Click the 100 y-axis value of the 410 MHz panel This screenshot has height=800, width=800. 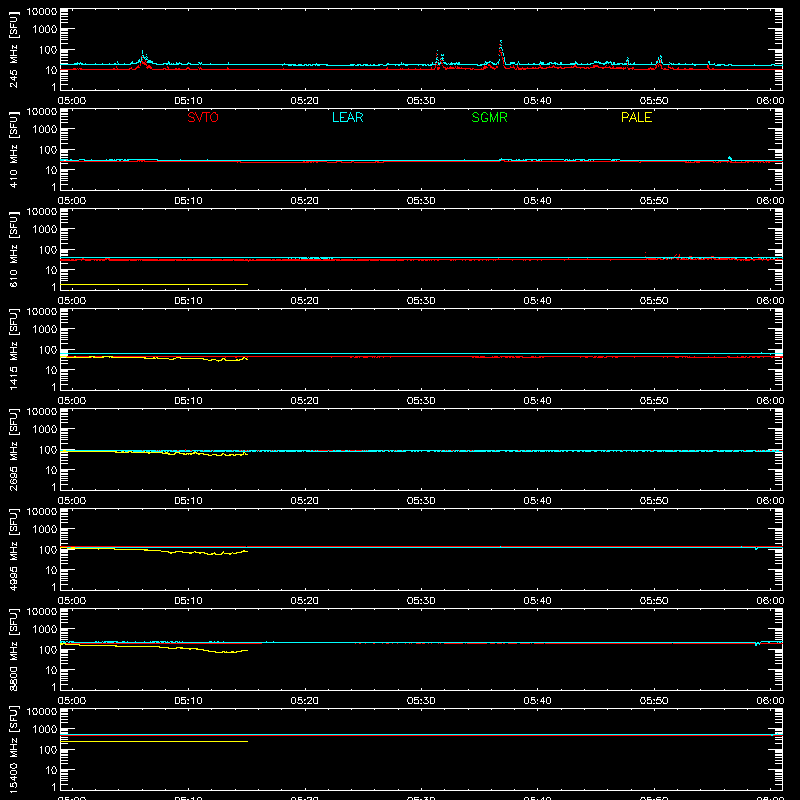pos(48,150)
